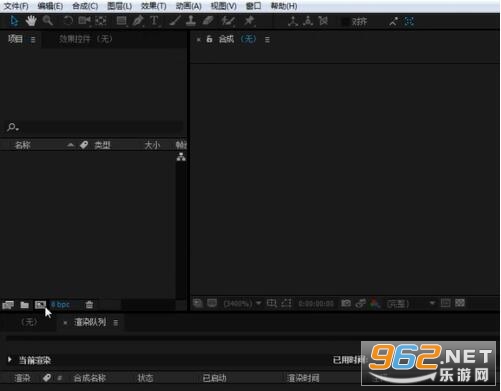This screenshot has height=391, width=501.
Task: Create a new folder in project panel
Action: [x=24, y=304]
